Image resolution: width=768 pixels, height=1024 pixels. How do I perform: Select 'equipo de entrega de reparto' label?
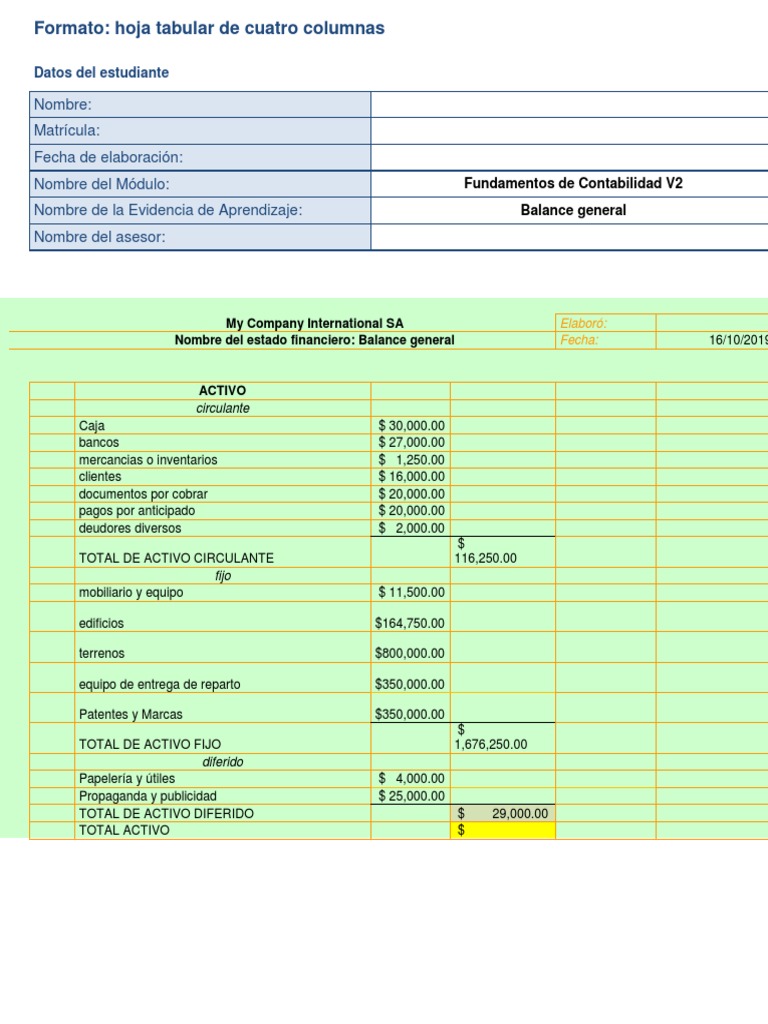tap(223, 678)
